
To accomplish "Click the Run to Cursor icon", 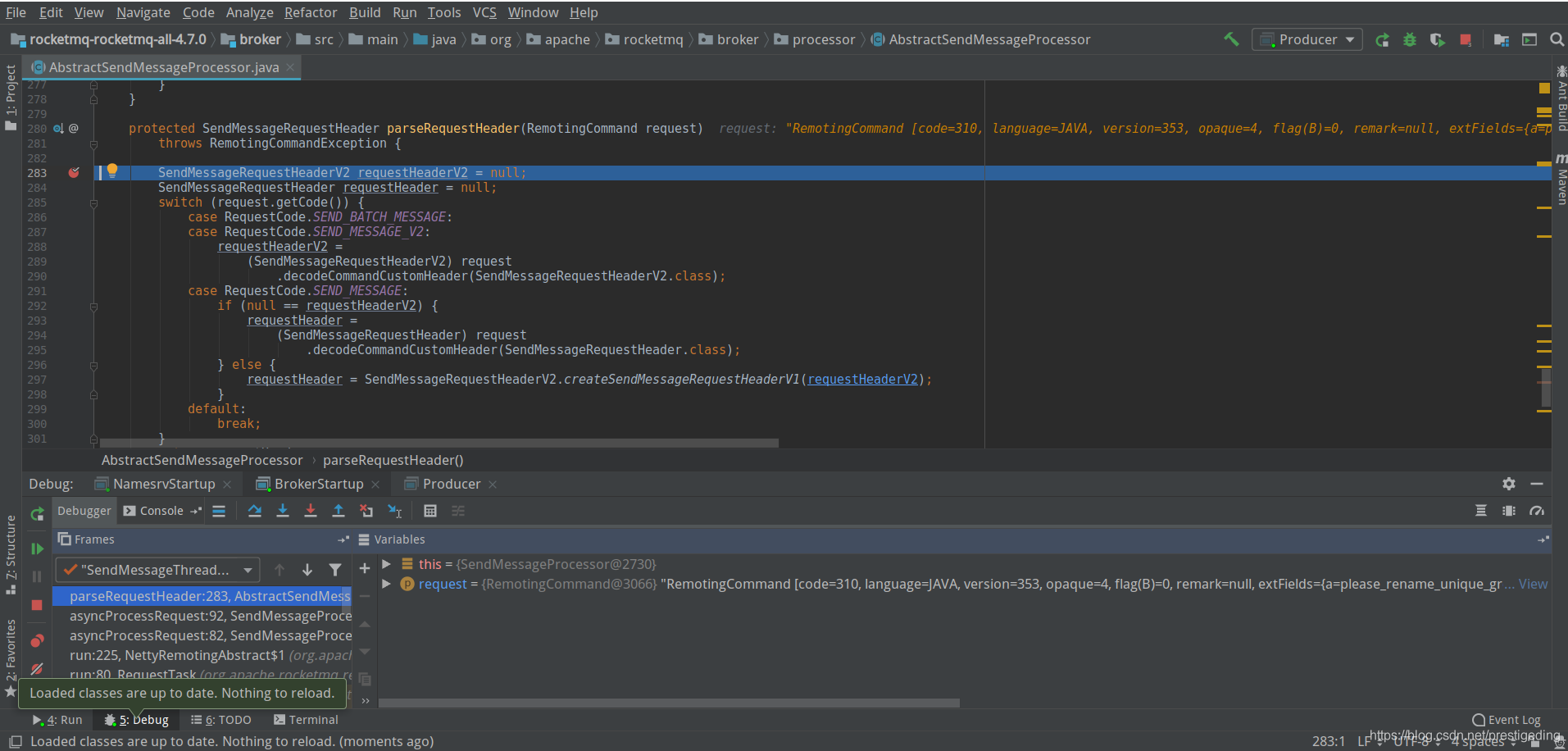I will [x=394, y=511].
